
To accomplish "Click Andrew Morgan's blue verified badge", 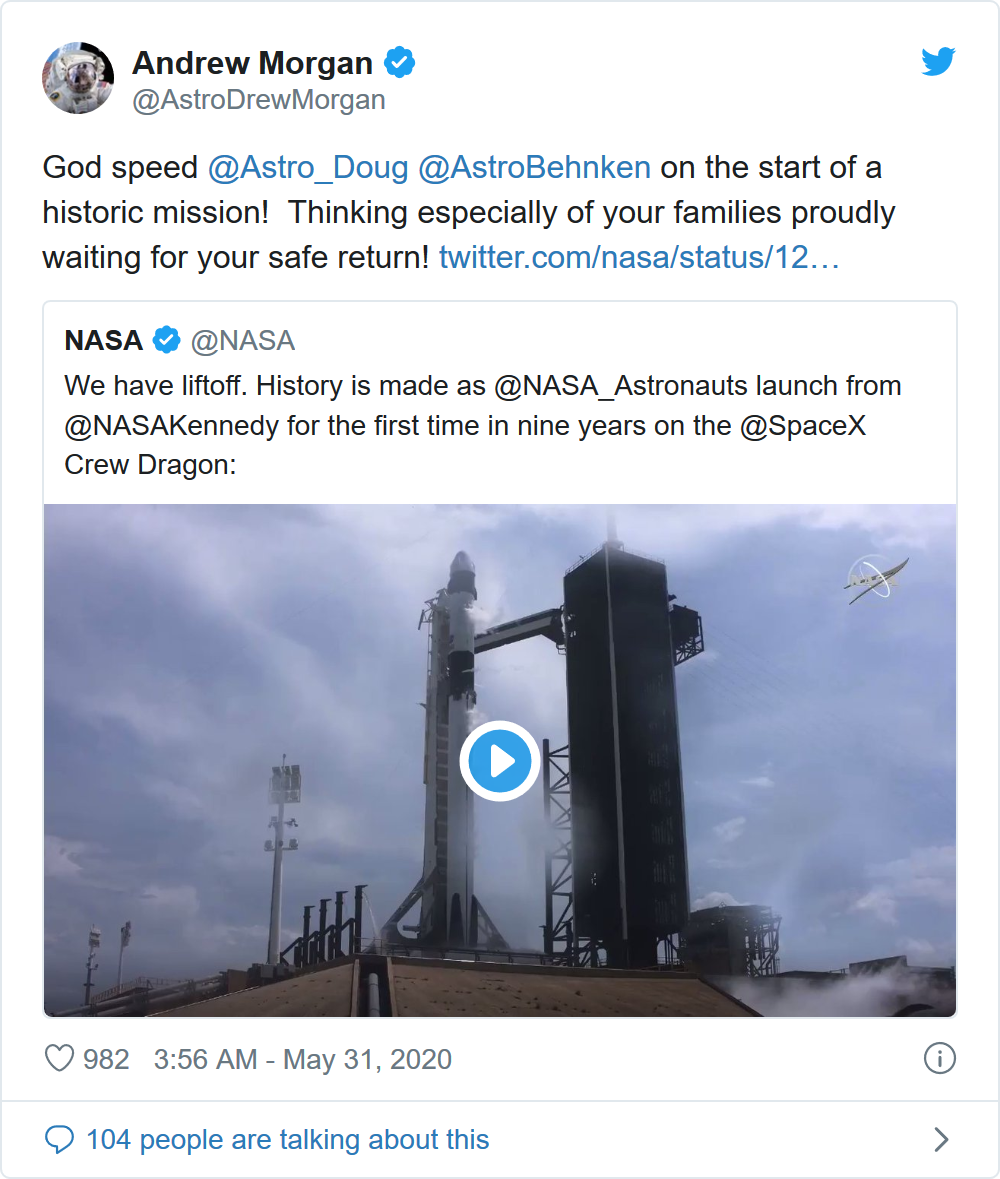I will 401,63.
